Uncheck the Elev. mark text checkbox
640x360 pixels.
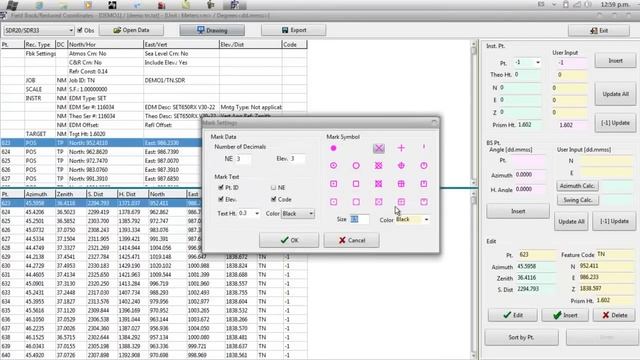tap(221, 199)
